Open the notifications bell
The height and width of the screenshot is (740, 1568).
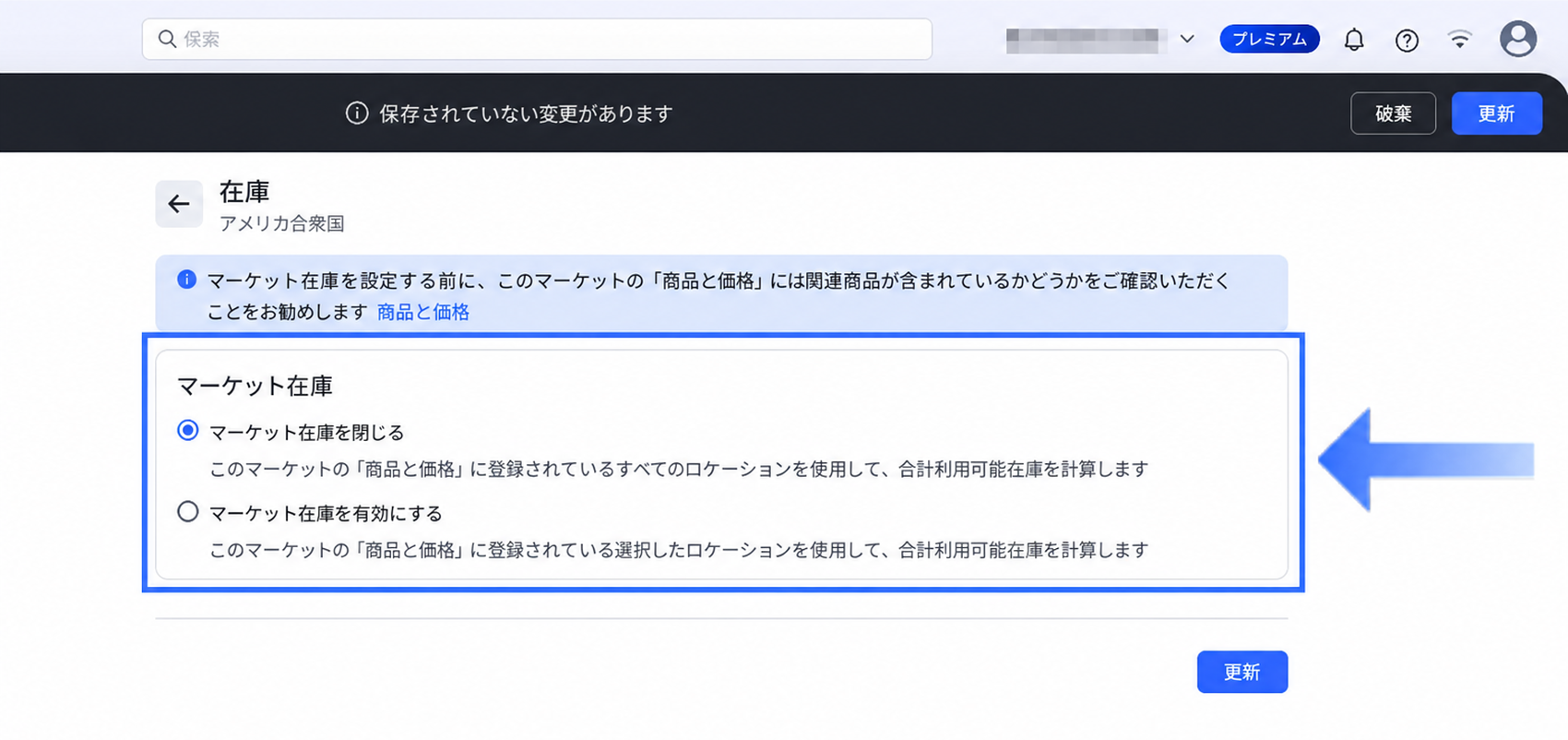(x=1353, y=40)
